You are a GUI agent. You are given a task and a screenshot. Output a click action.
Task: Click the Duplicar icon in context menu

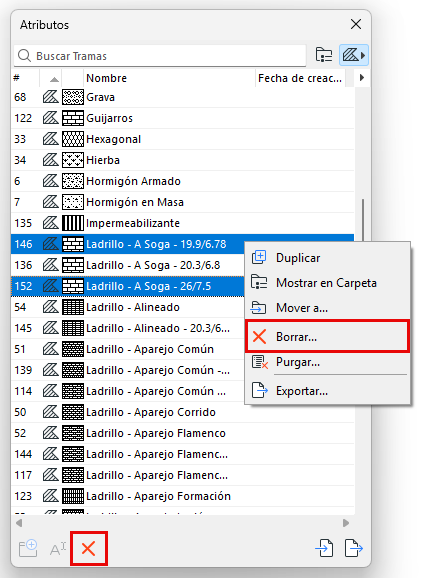pyautogui.click(x=259, y=257)
